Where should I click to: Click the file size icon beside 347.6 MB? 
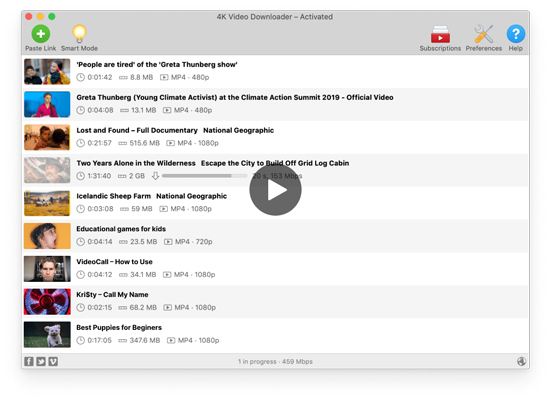[x=122, y=340]
